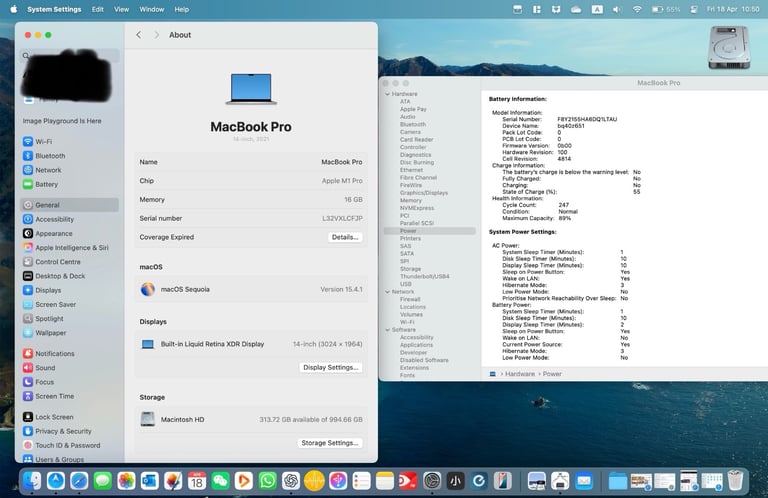Open Calendar icon showing 18 in Dock
Screen dimensions: 768x498
tap(197, 481)
